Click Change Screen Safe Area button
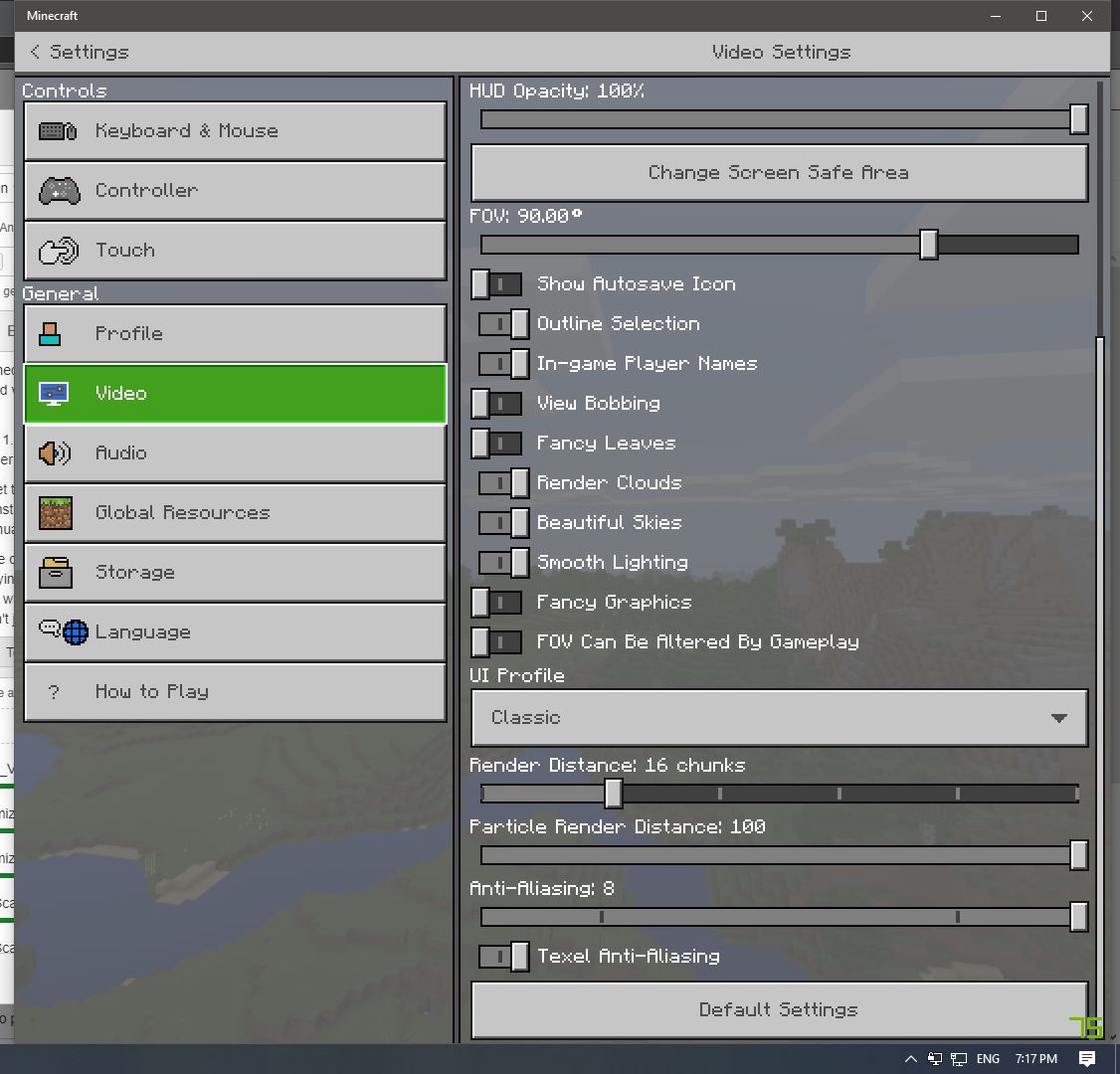This screenshot has height=1074, width=1120. (x=779, y=173)
